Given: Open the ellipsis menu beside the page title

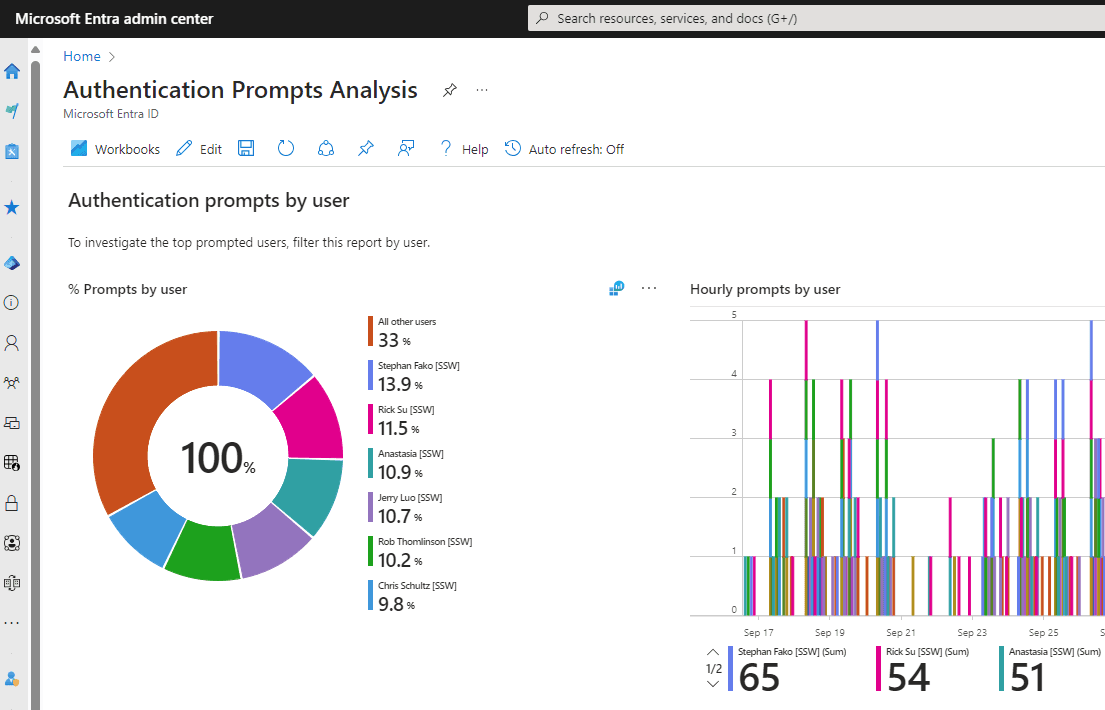Looking at the screenshot, I should click(482, 91).
